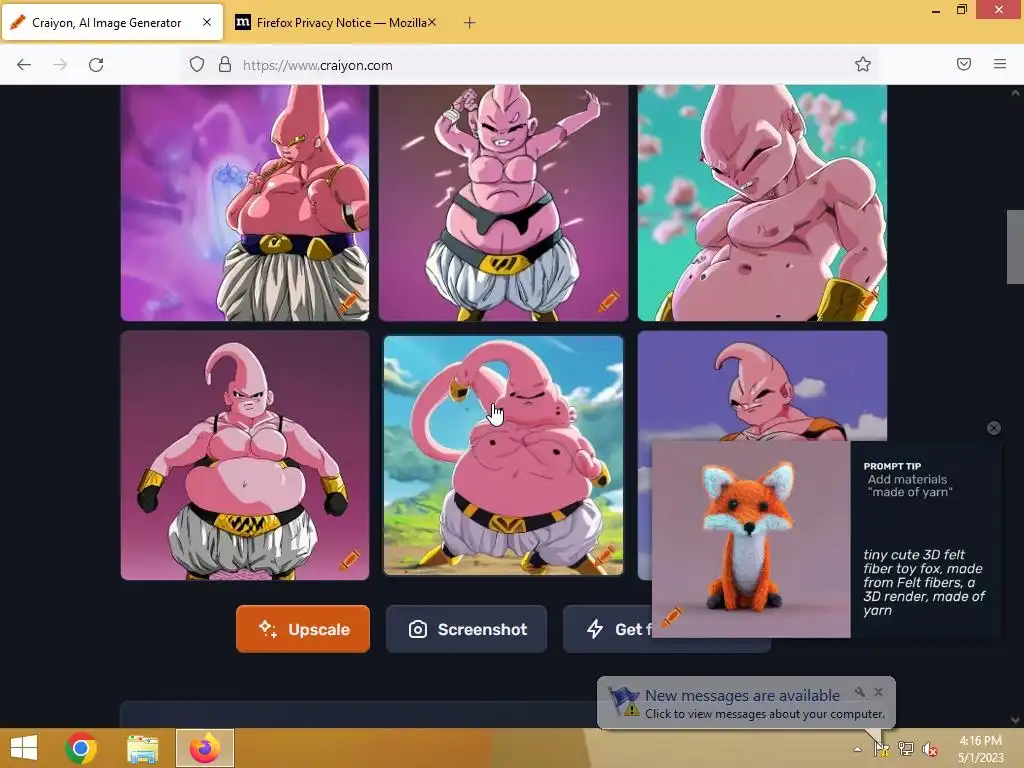Click the page vertical scrollbar thumb
Image resolution: width=1024 pixels, height=768 pixels.
tap(1015, 247)
